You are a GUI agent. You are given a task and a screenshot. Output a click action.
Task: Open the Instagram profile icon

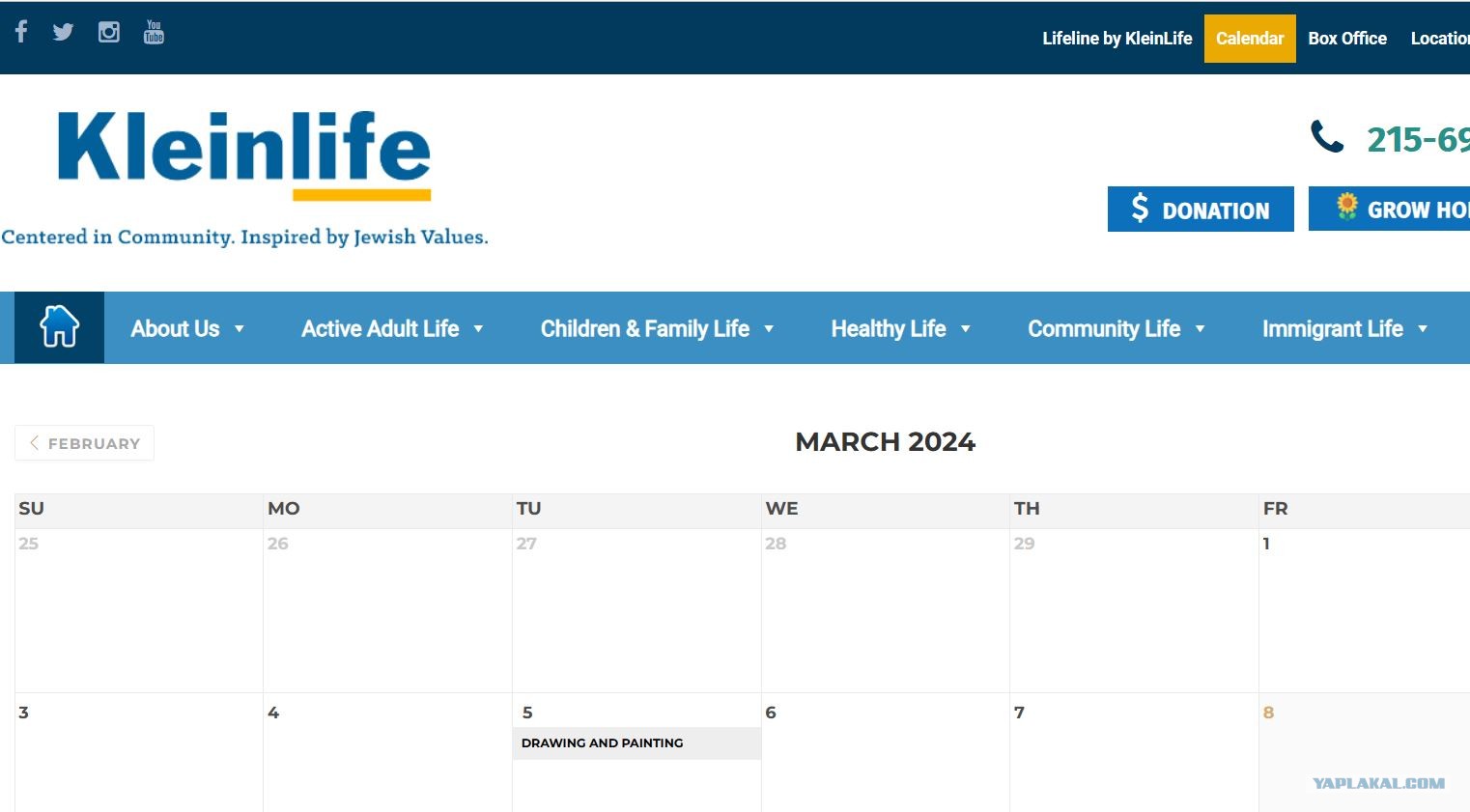tap(109, 32)
